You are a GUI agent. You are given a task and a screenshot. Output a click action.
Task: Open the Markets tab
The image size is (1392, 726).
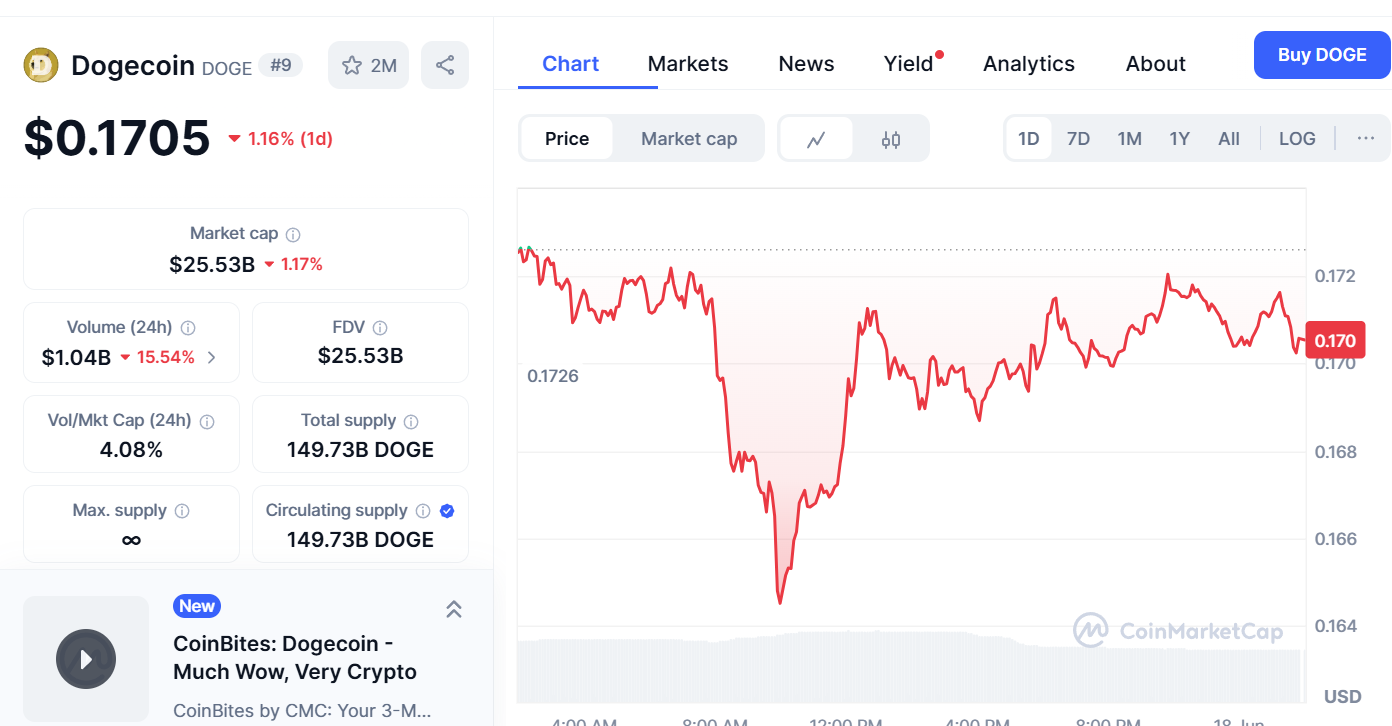[688, 64]
